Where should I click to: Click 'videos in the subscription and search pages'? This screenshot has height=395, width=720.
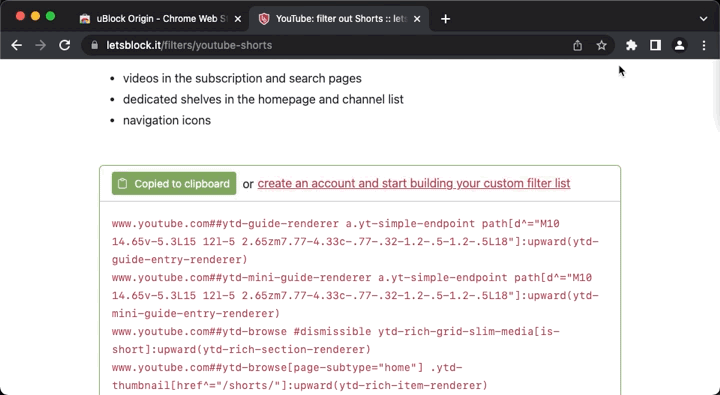(242, 78)
